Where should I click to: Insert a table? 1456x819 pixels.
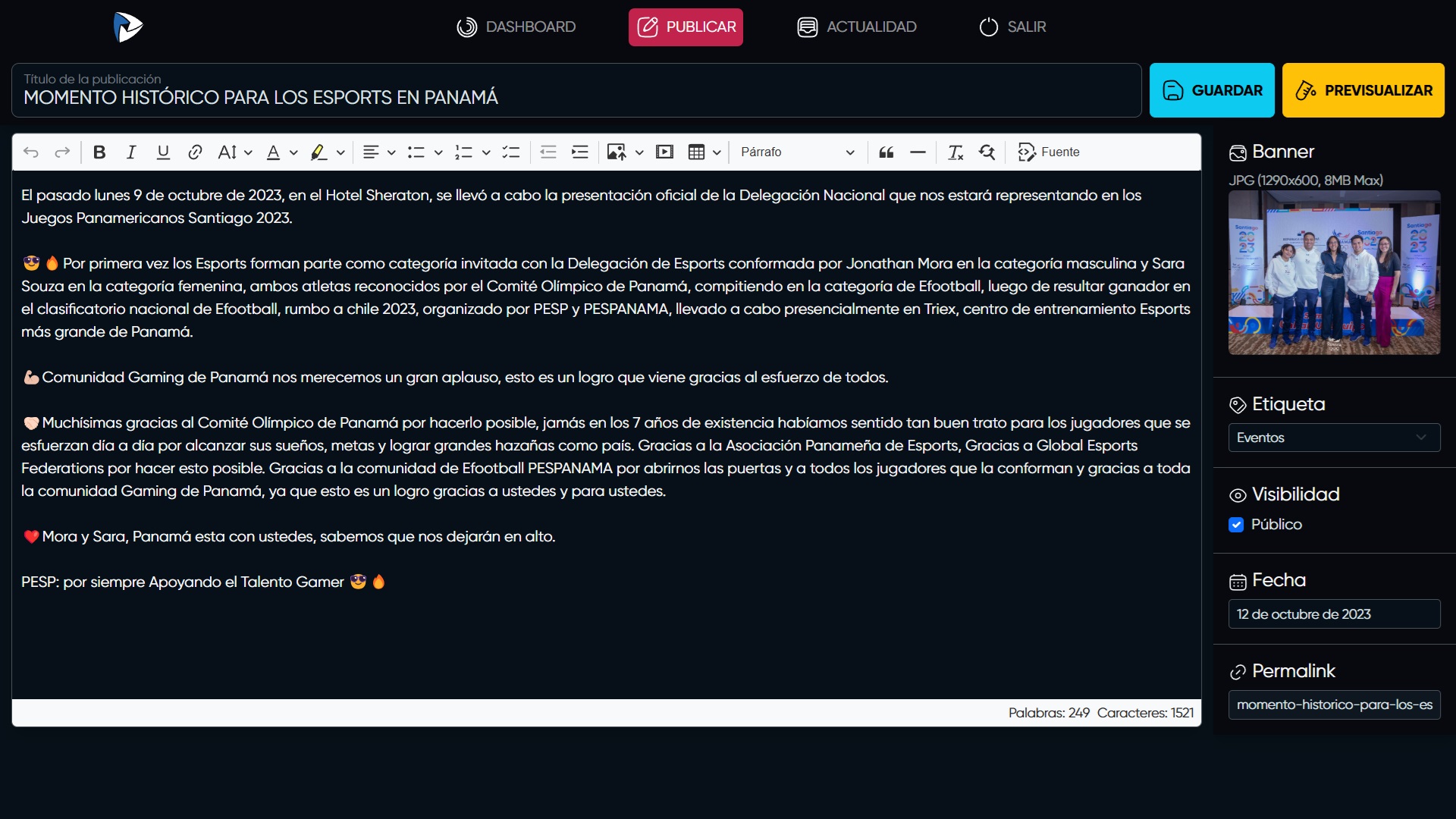(x=697, y=152)
